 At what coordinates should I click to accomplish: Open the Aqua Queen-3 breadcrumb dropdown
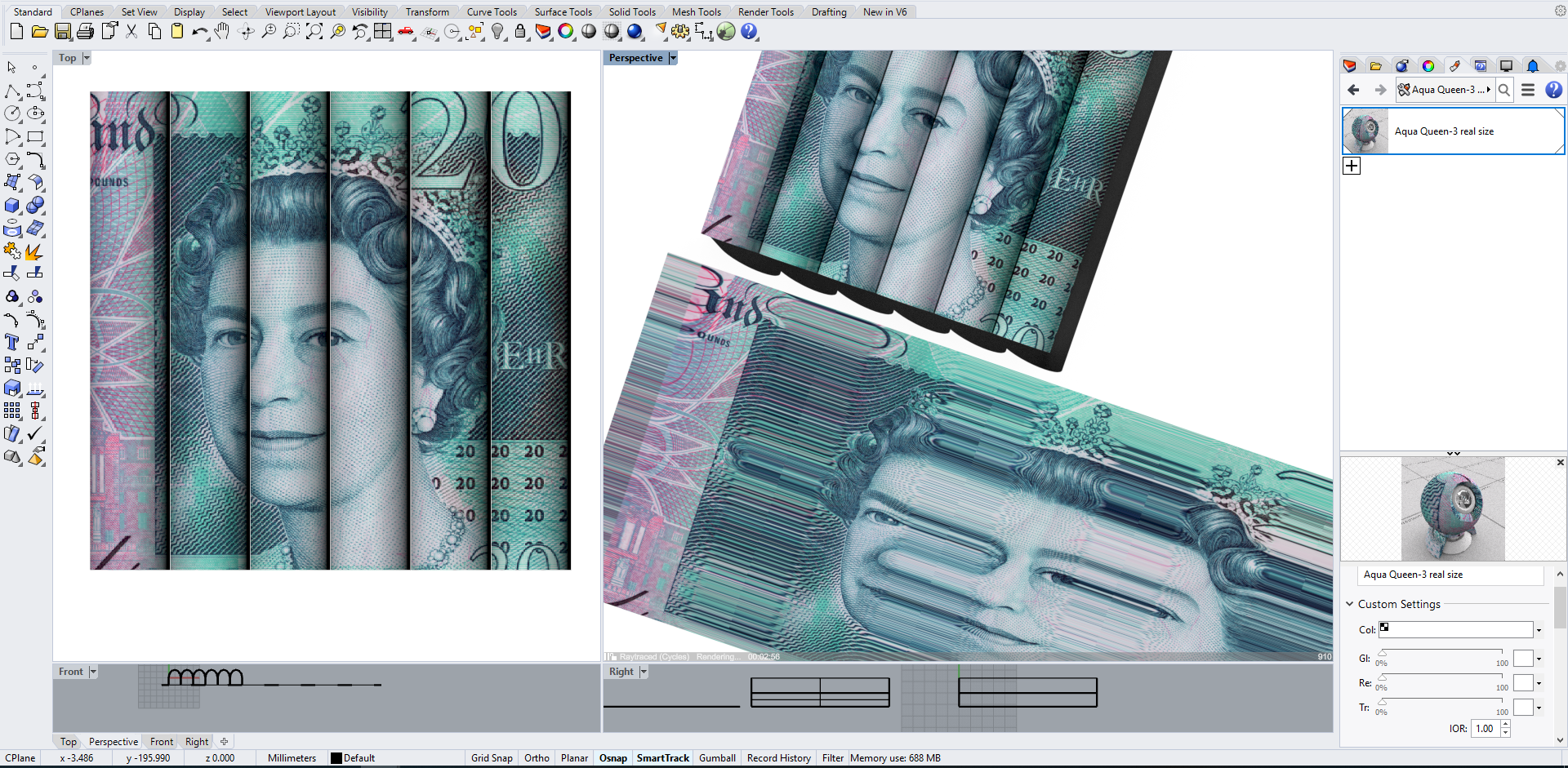coord(1489,90)
